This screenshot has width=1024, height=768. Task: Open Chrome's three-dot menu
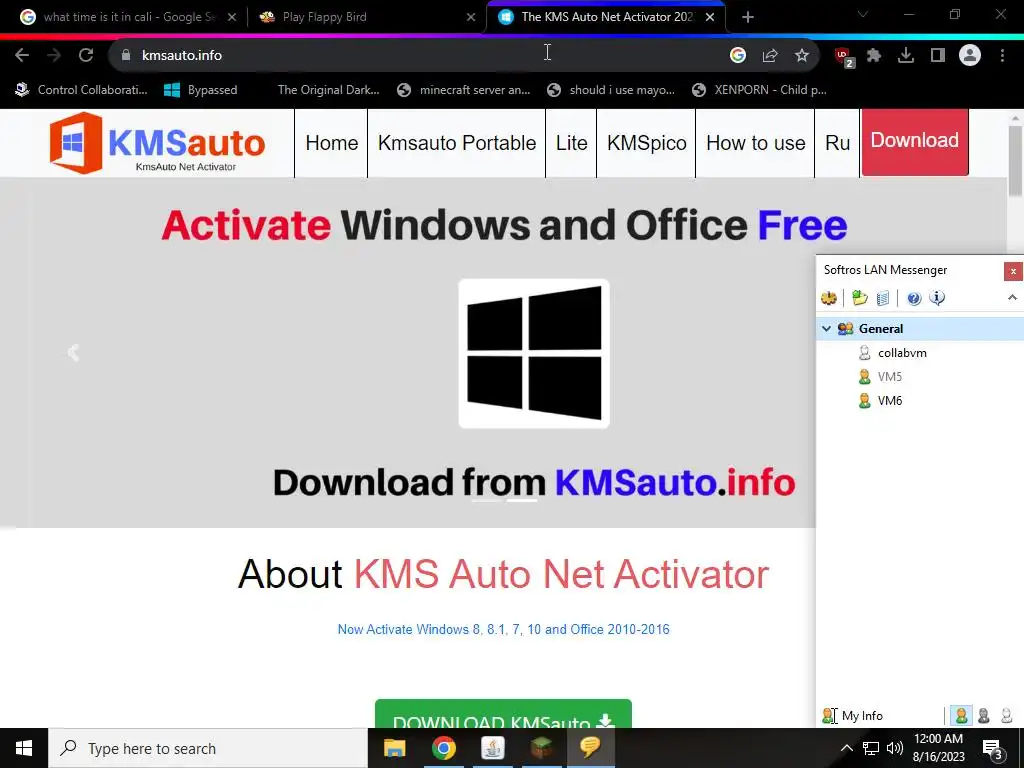click(1002, 56)
